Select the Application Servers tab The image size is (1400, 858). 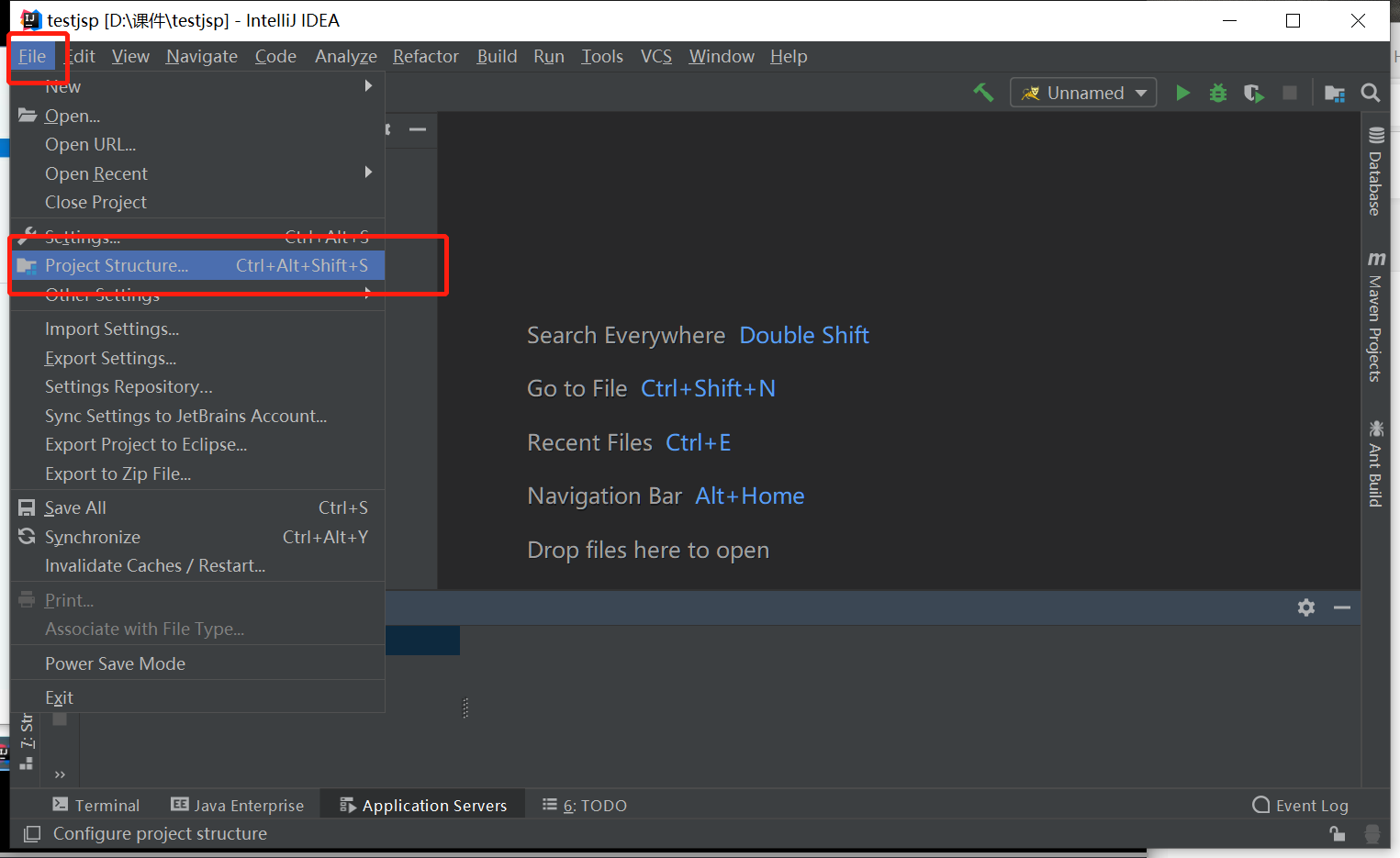tap(423, 805)
